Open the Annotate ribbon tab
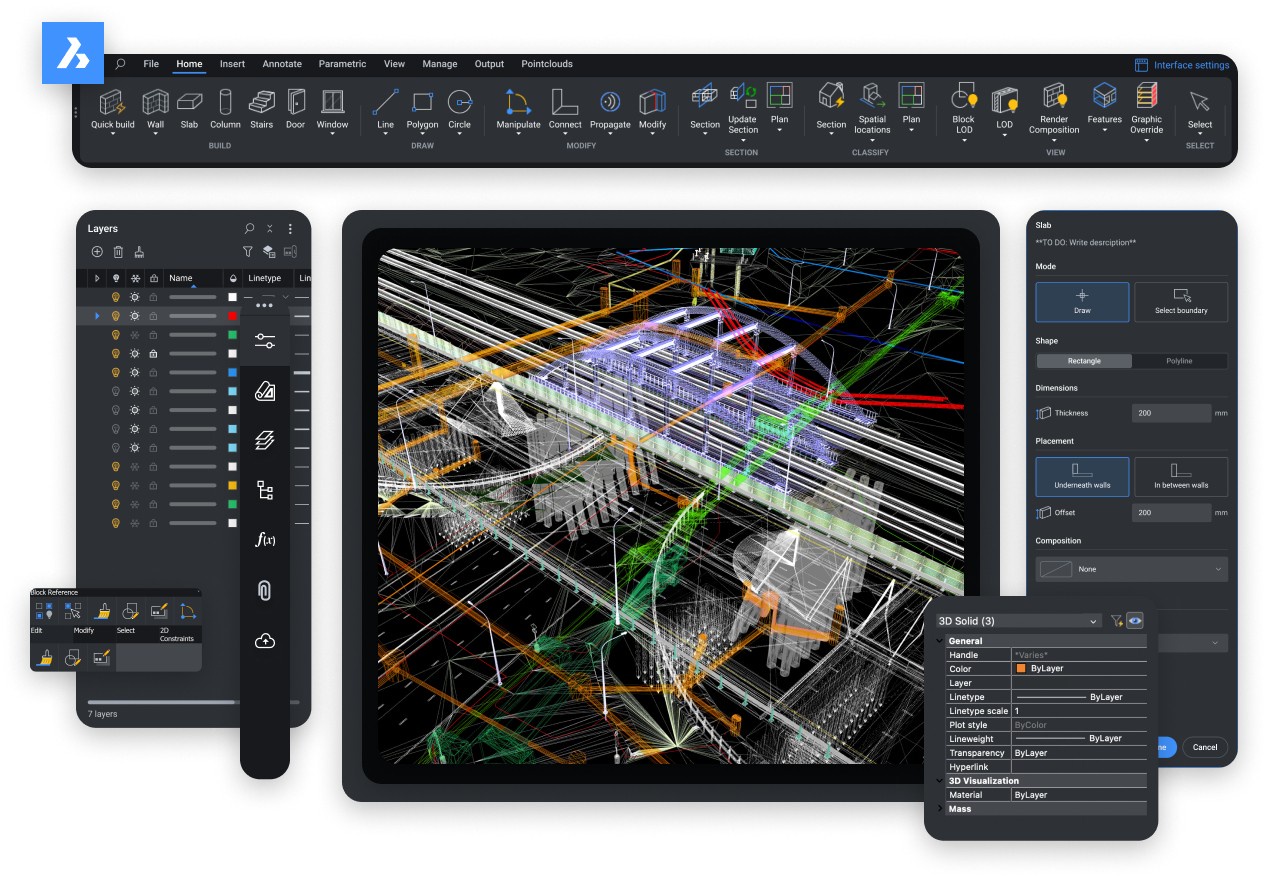This screenshot has height=879, width=1268. [x=282, y=64]
